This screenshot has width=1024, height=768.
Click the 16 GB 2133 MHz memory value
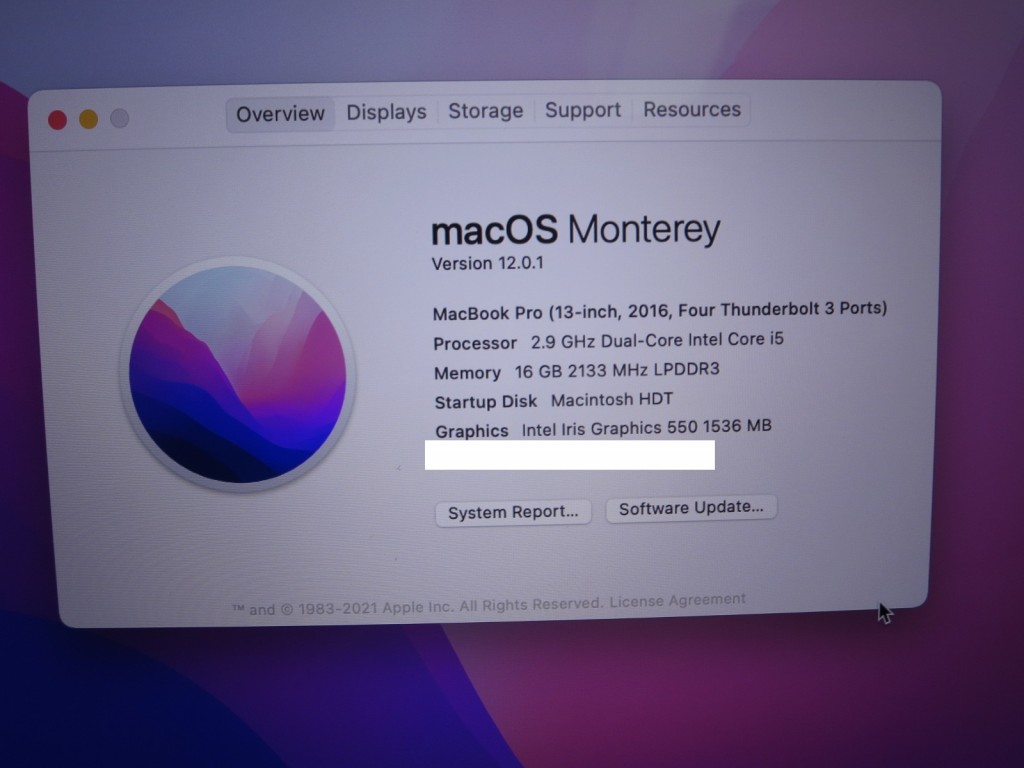point(617,370)
